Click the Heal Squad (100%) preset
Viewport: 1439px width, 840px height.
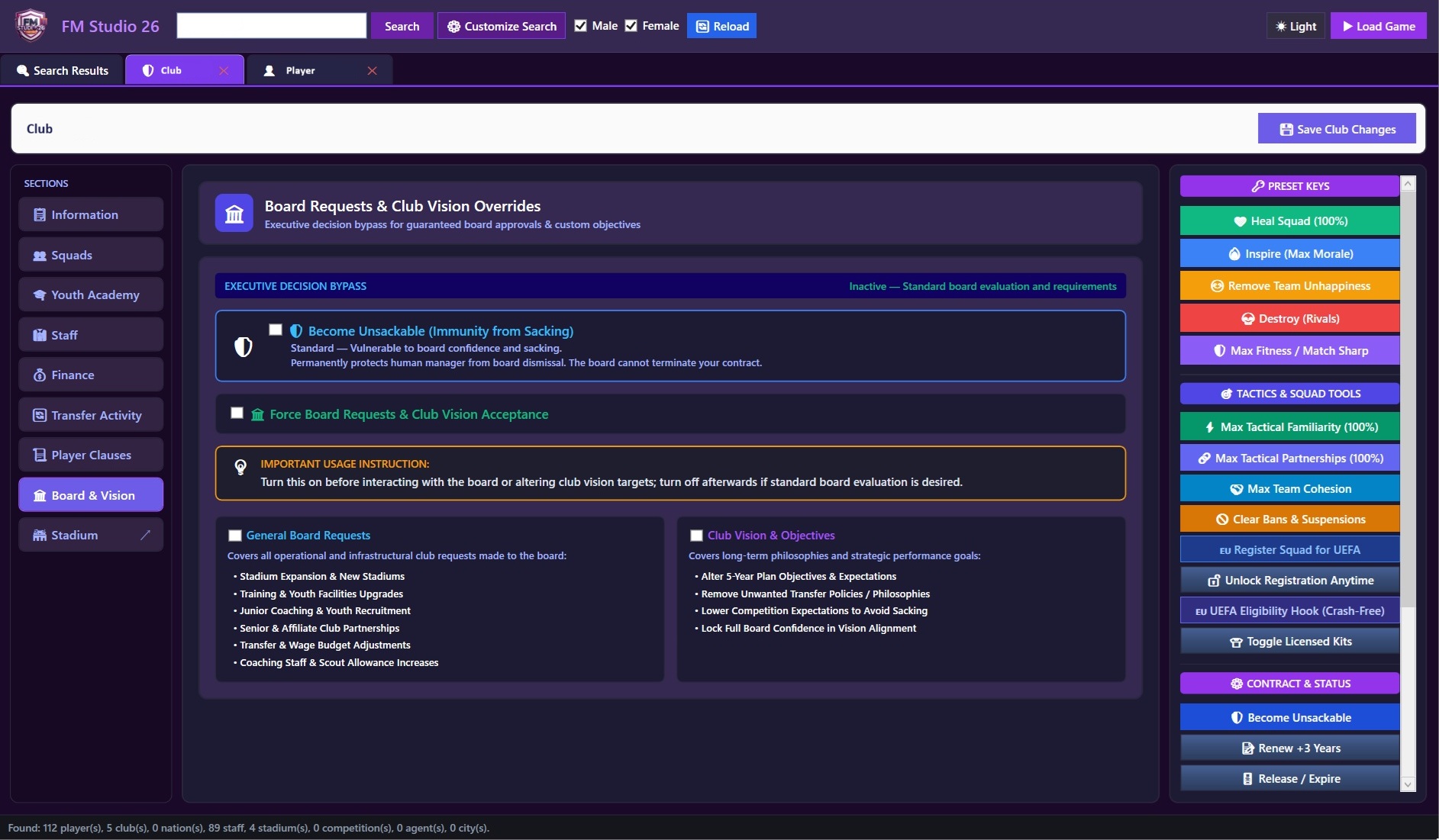[1289, 221]
